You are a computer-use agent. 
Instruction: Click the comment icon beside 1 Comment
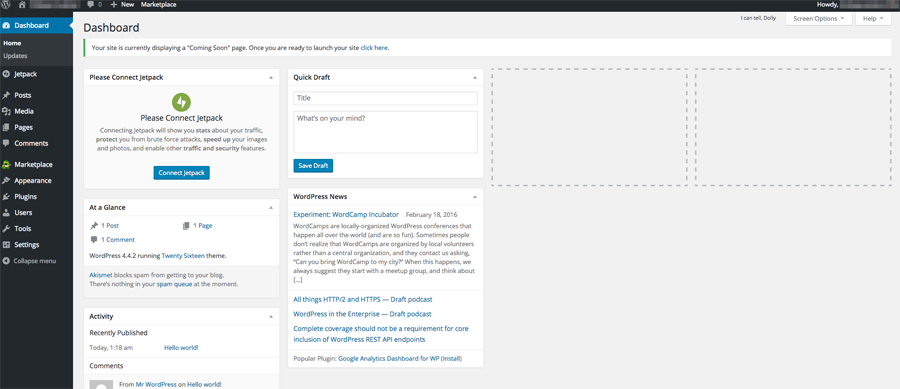(94, 240)
